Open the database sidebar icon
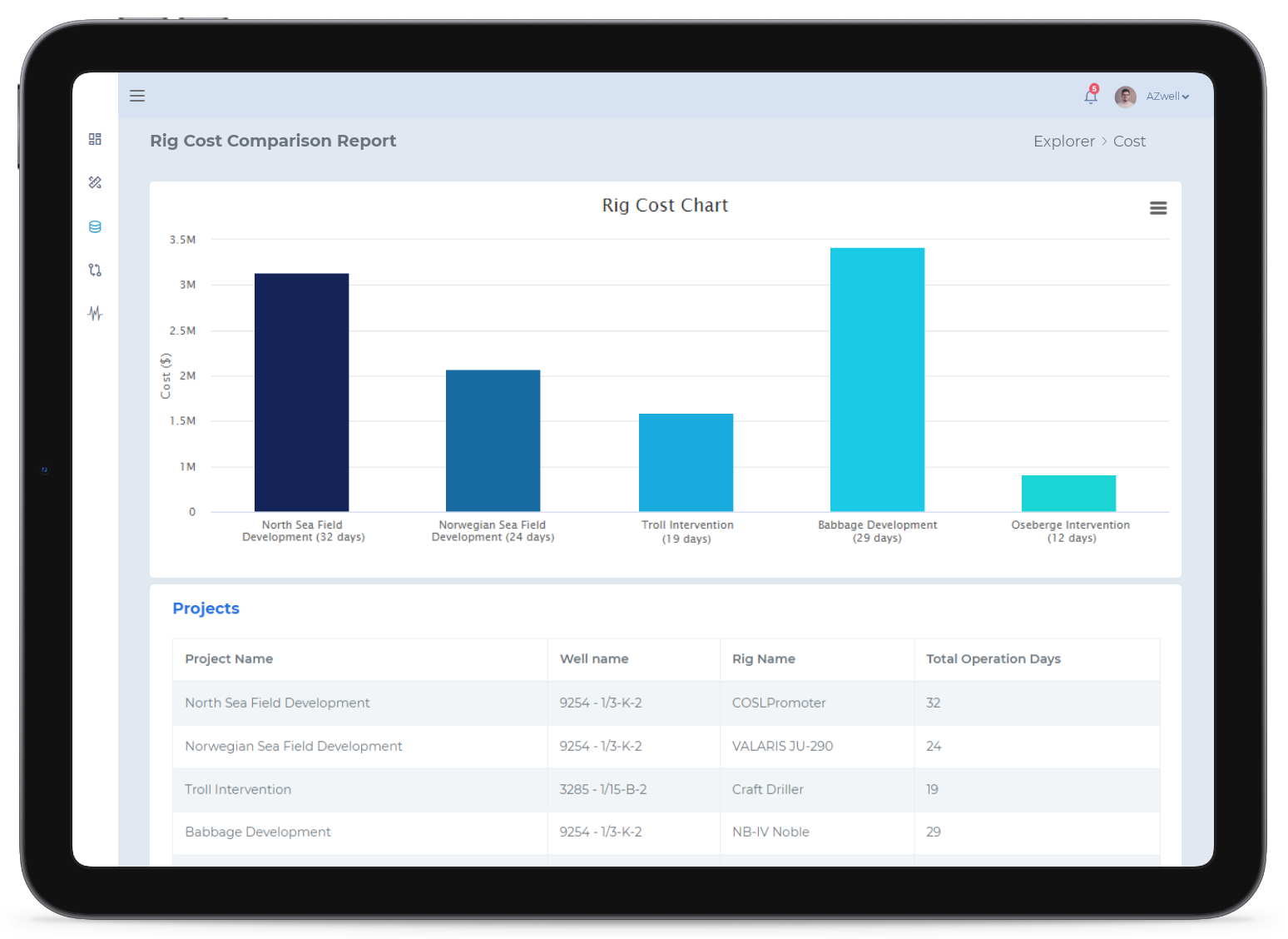Screen dimensions: 1288x939 pyautogui.click(x=95, y=226)
